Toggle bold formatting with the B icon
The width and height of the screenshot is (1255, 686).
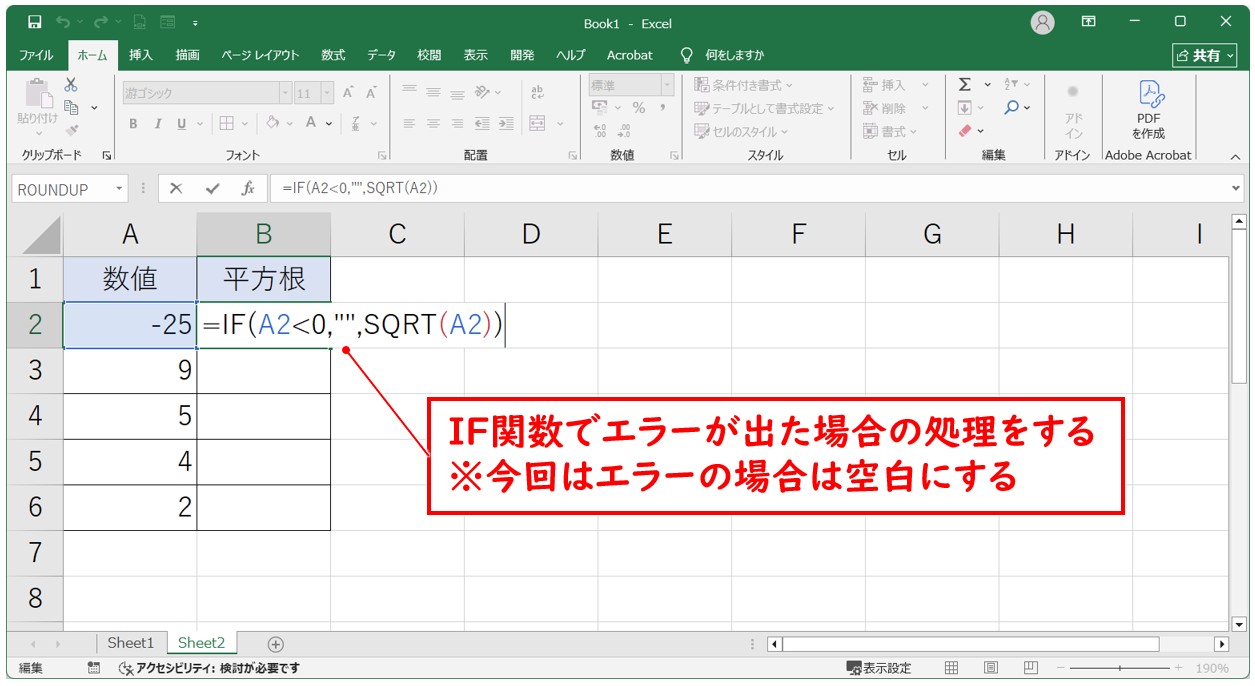tap(131, 124)
